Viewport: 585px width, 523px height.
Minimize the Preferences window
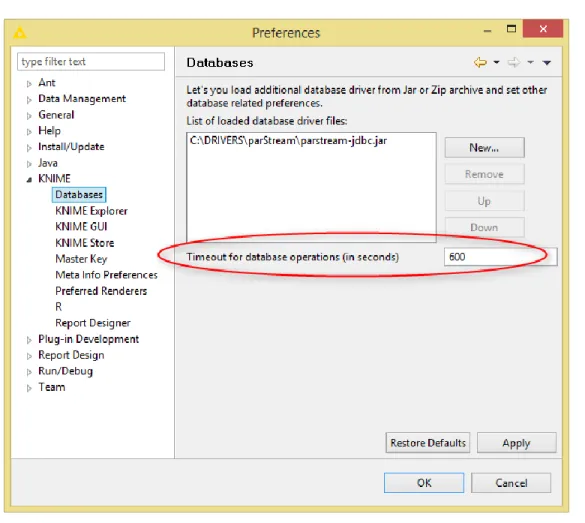point(487,31)
